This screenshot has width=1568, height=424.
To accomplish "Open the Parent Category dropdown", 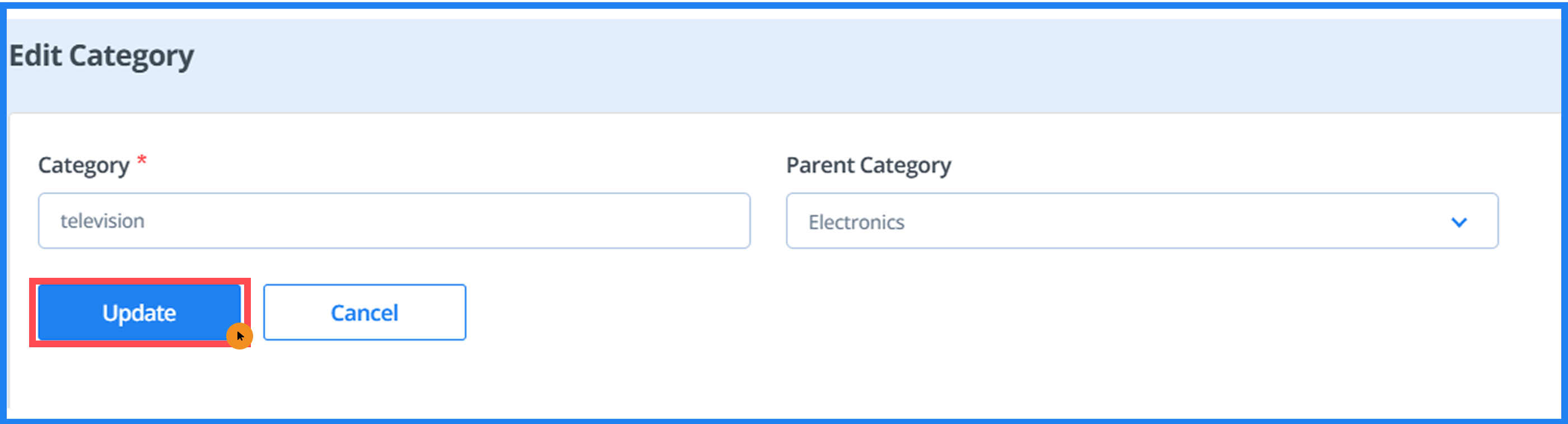I will [1141, 221].
